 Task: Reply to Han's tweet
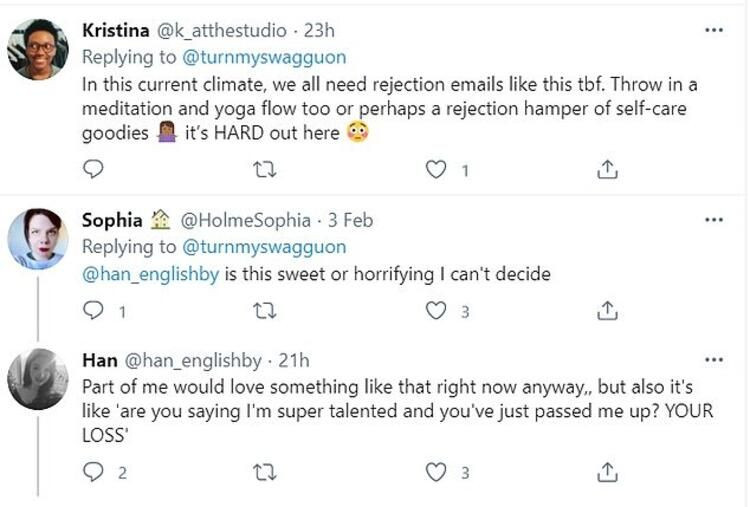(x=93, y=472)
